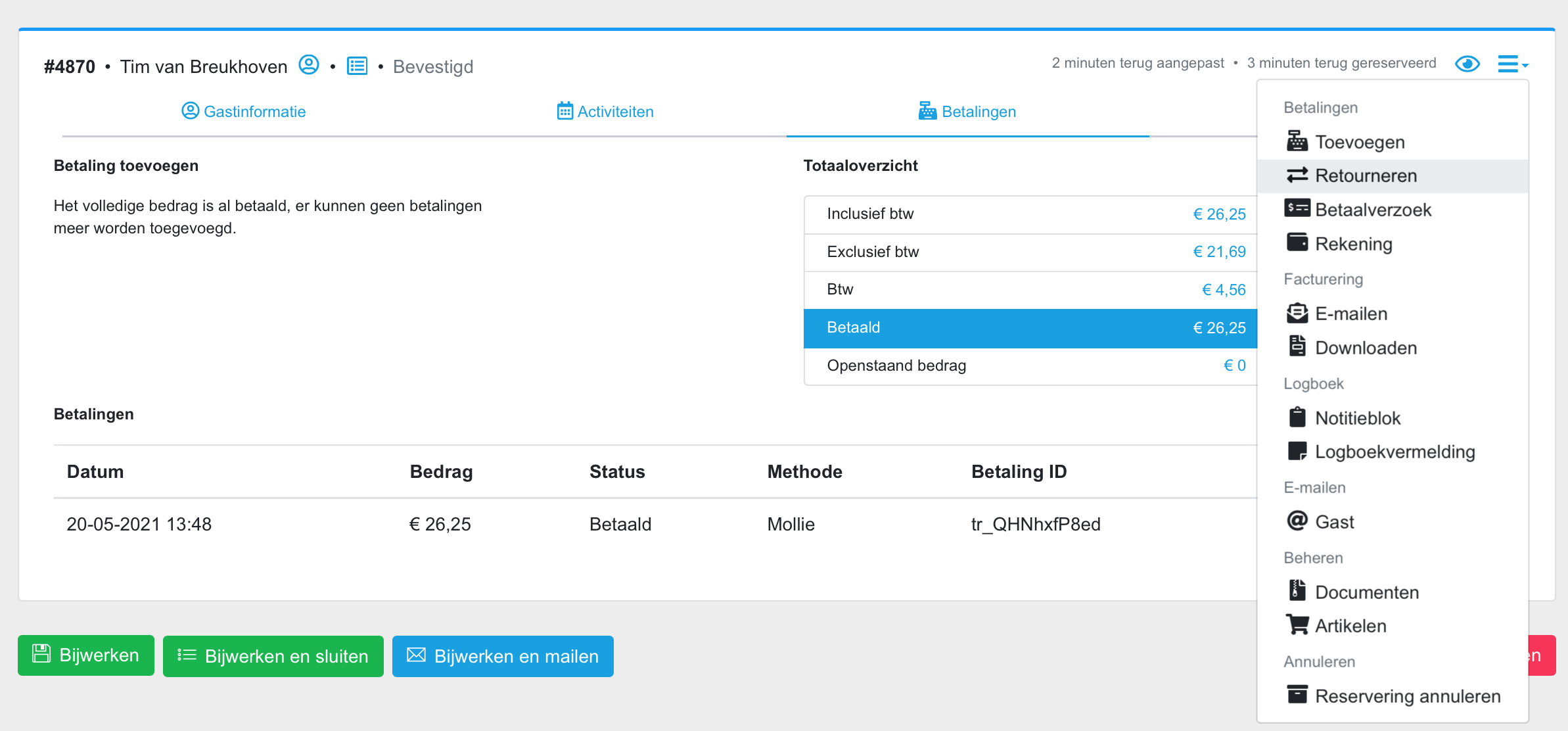Open Artikelen shopping cart item
1568x731 pixels.
coord(1350,626)
